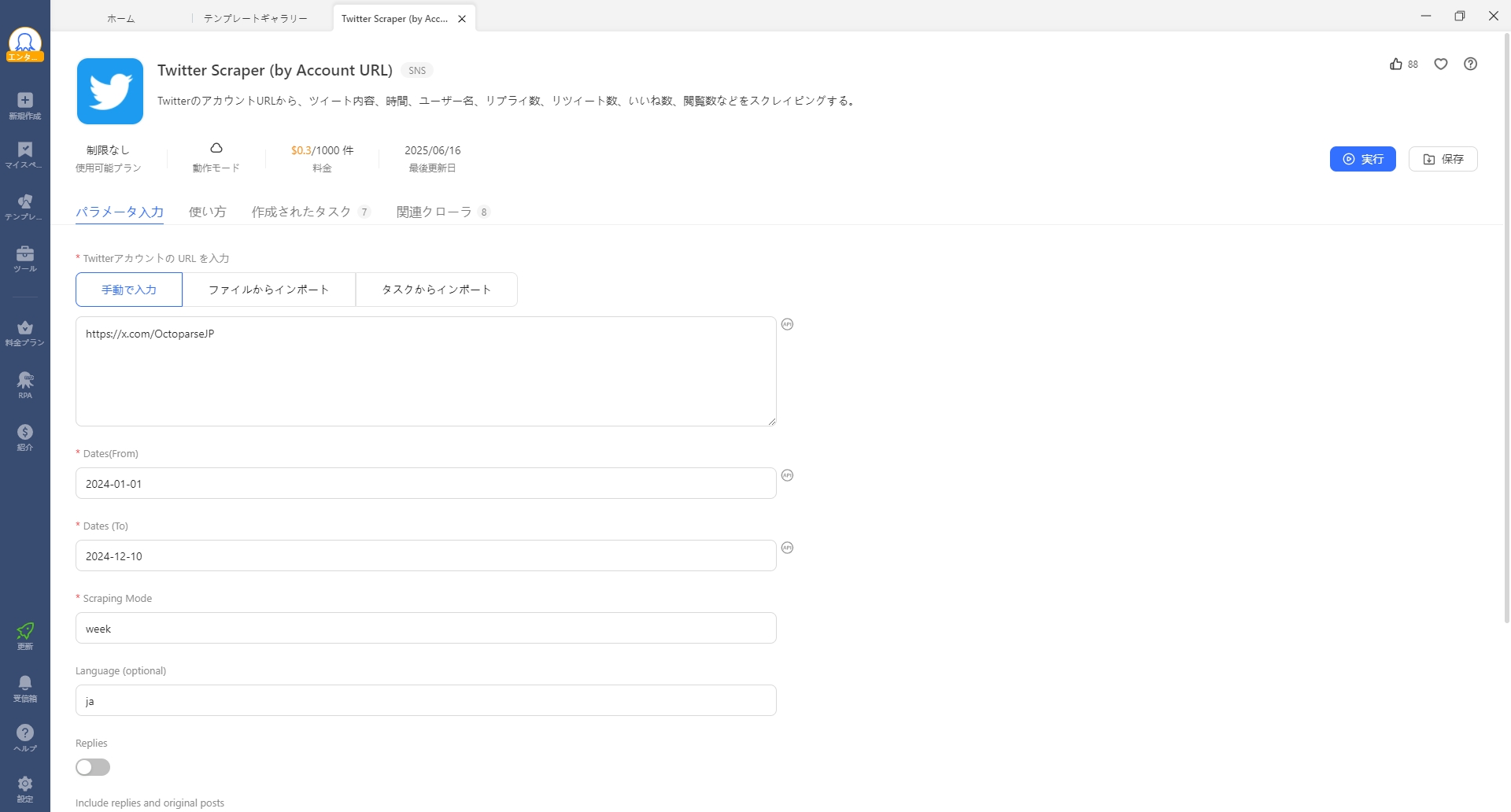Open the RPA sidebar icon
Viewport: 1511px width, 812px height.
pos(25,386)
